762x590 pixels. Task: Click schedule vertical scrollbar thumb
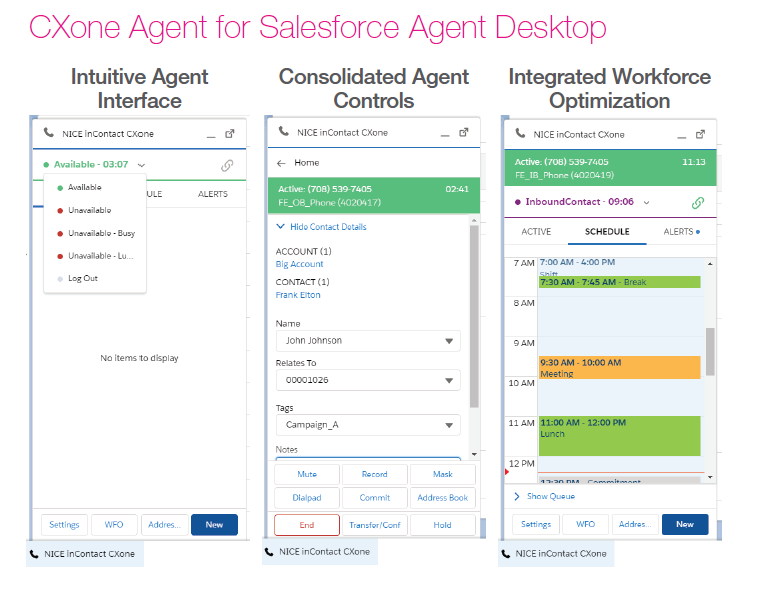(710, 352)
